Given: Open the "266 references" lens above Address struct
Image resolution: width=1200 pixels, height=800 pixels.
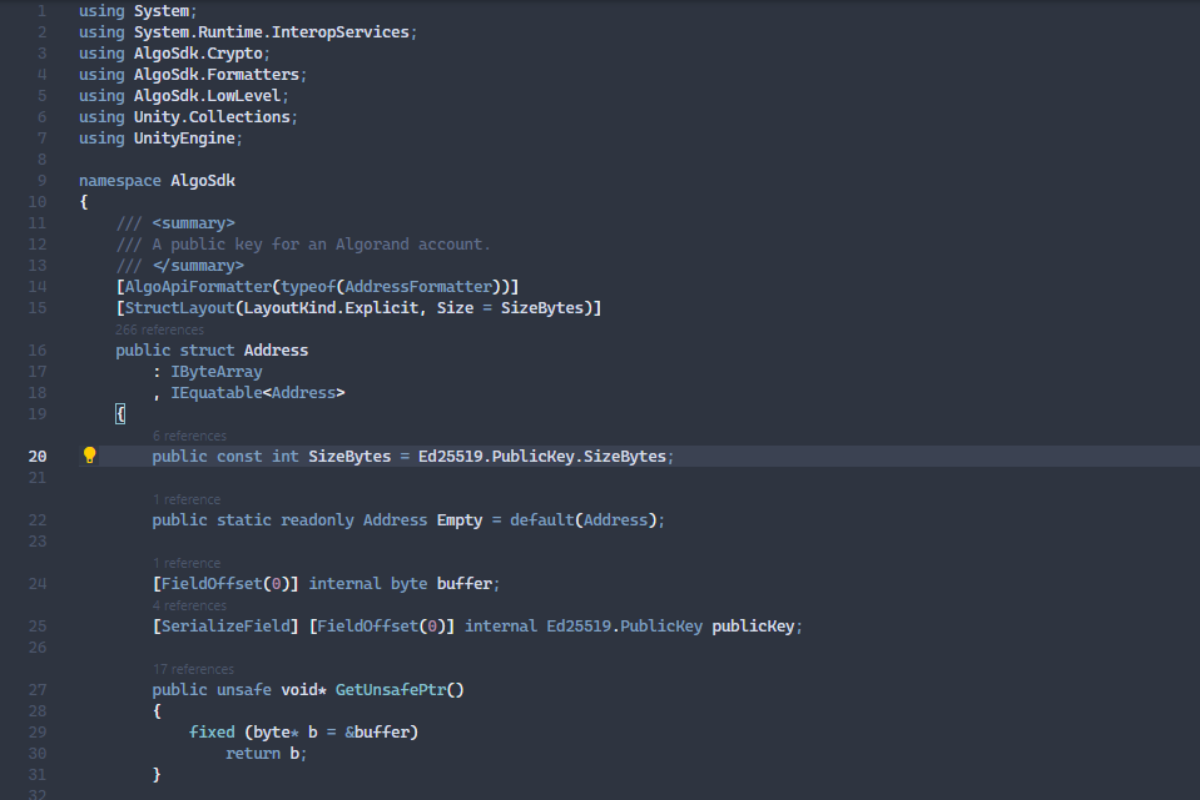Looking at the screenshot, I should click(x=159, y=329).
